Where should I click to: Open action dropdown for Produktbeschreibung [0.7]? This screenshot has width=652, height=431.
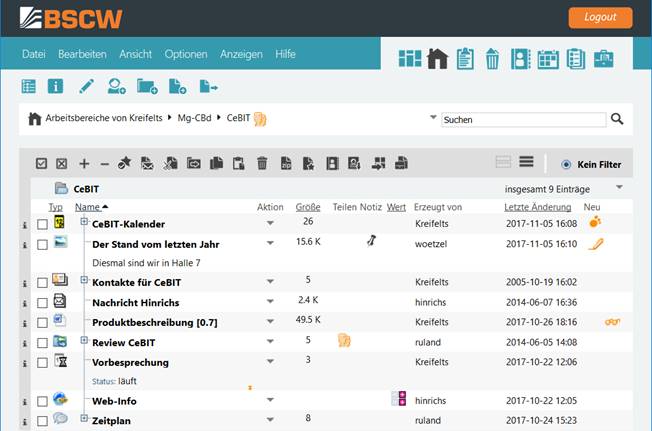tap(270, 322)
